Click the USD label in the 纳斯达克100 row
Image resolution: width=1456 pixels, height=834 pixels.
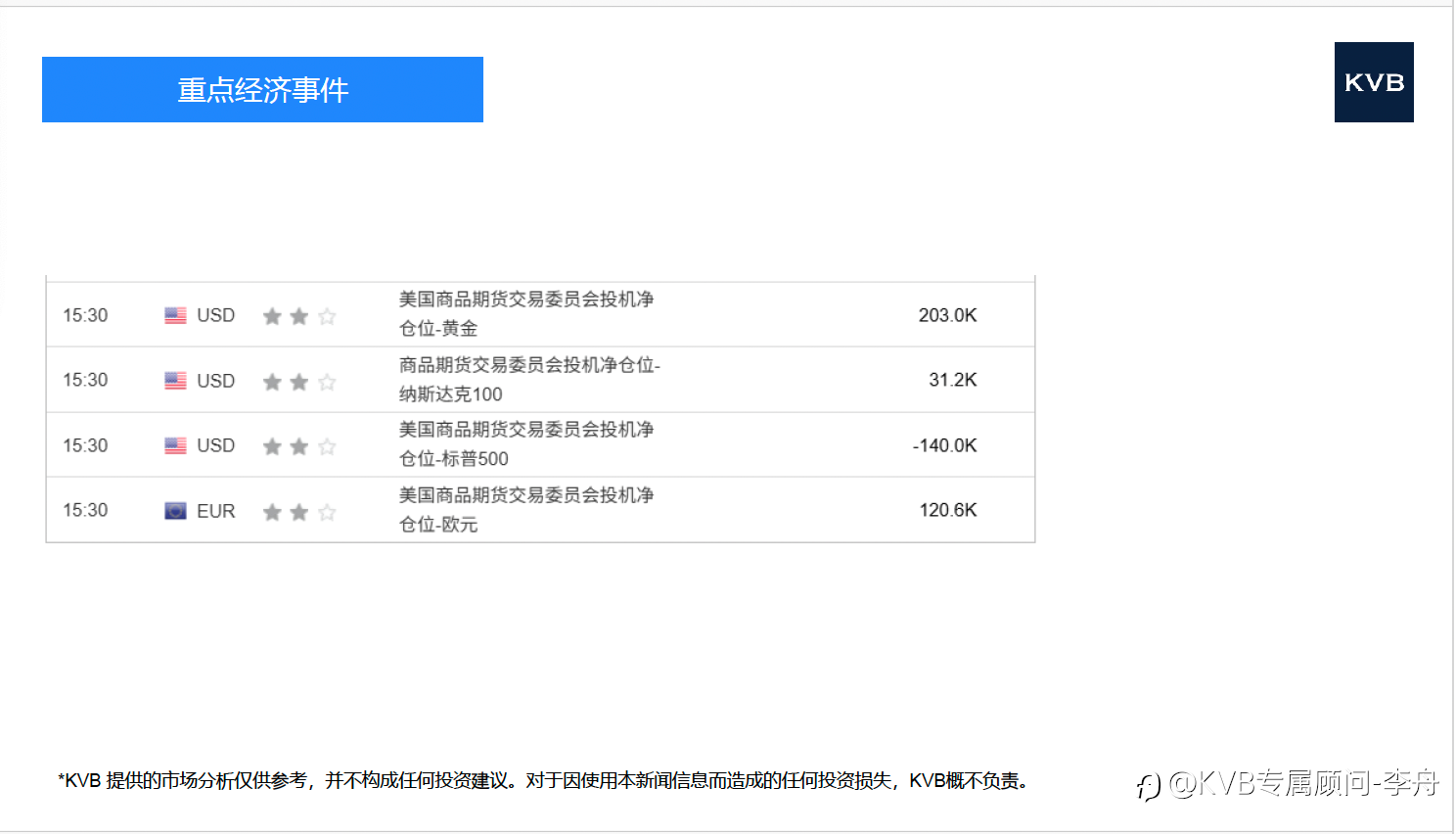pyautogui.click(x=215, y=381)
